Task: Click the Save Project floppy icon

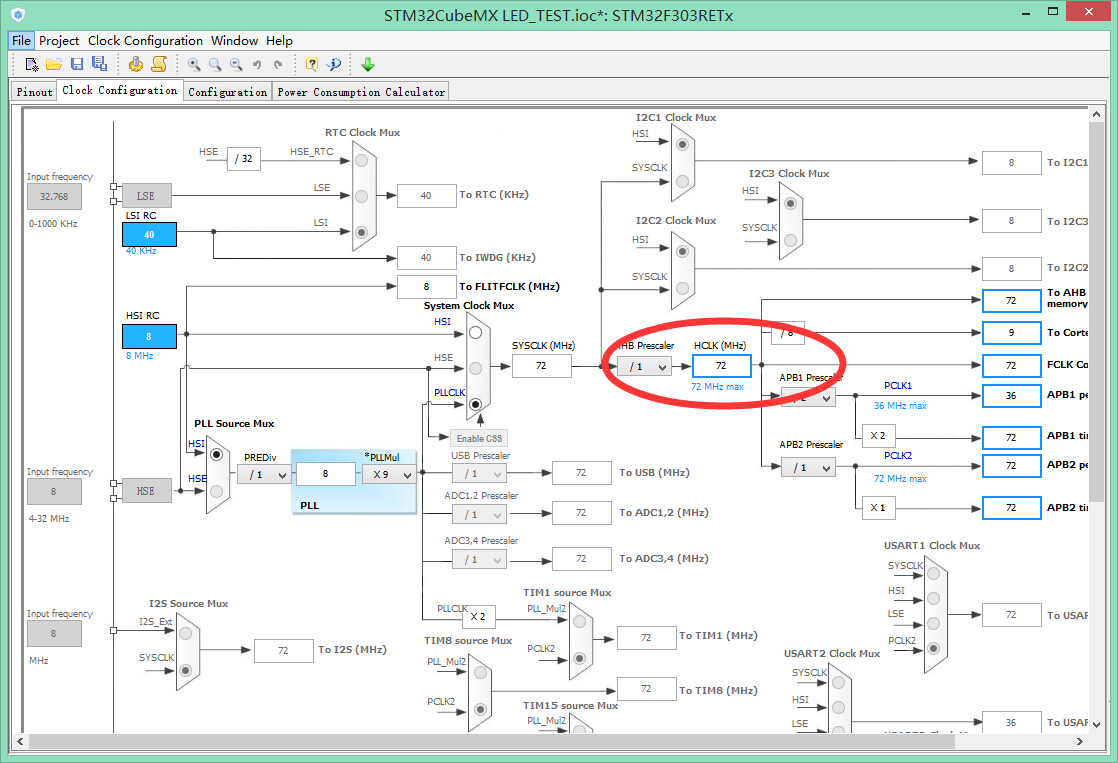Action: point(77,64)
